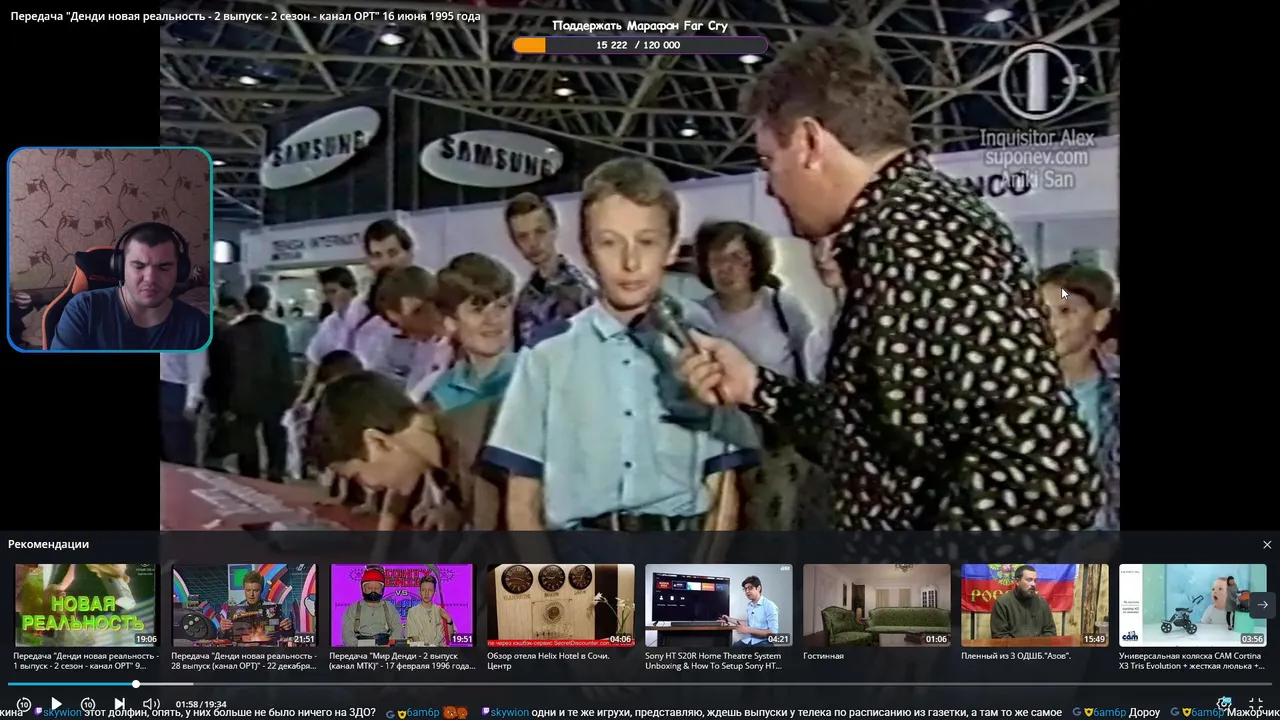Skip the video forward 10 seconds
This screenshot has width=1280, height=720.
(88, 704)
